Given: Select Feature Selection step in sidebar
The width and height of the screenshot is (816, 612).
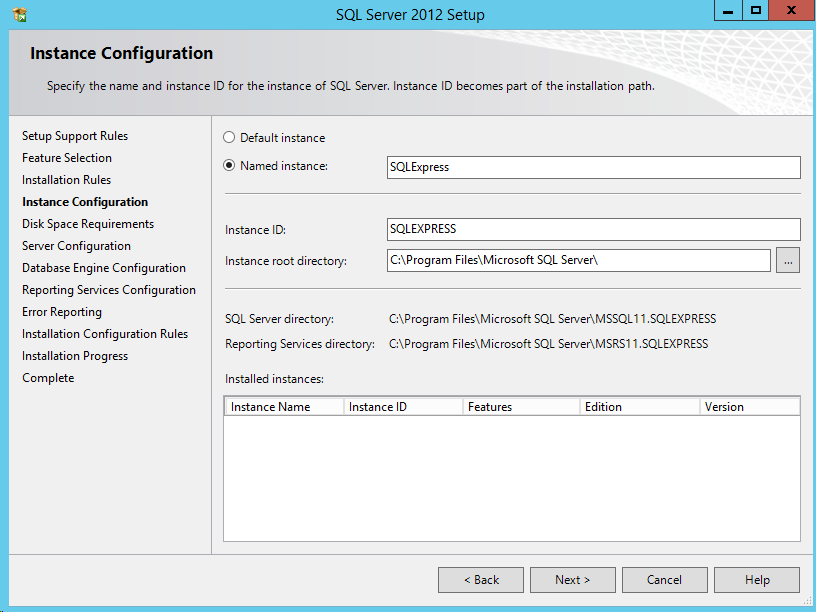Looking at the screenshot, I should point(67,158).
